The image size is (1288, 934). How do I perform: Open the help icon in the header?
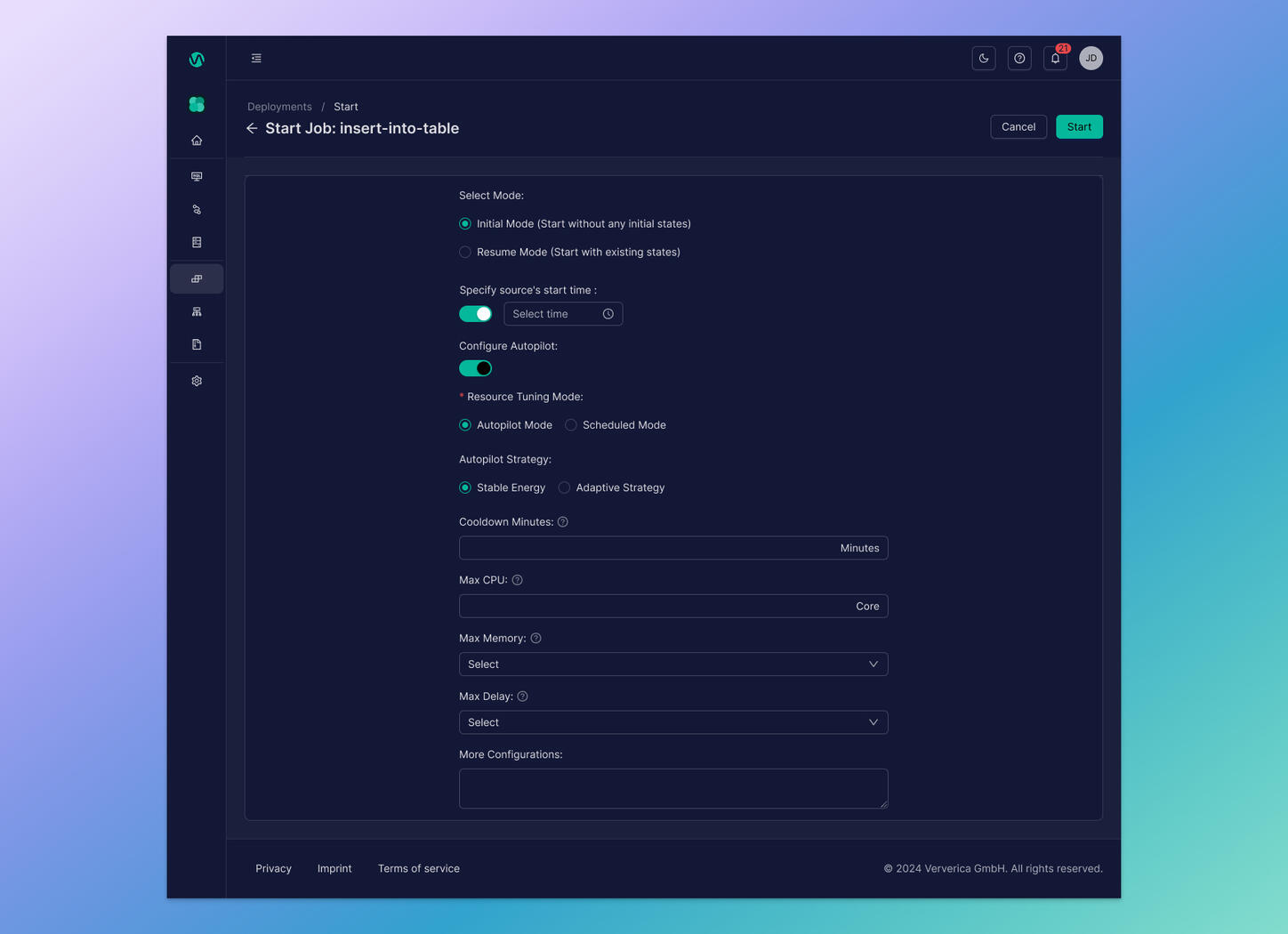[x=1018, y=58]
